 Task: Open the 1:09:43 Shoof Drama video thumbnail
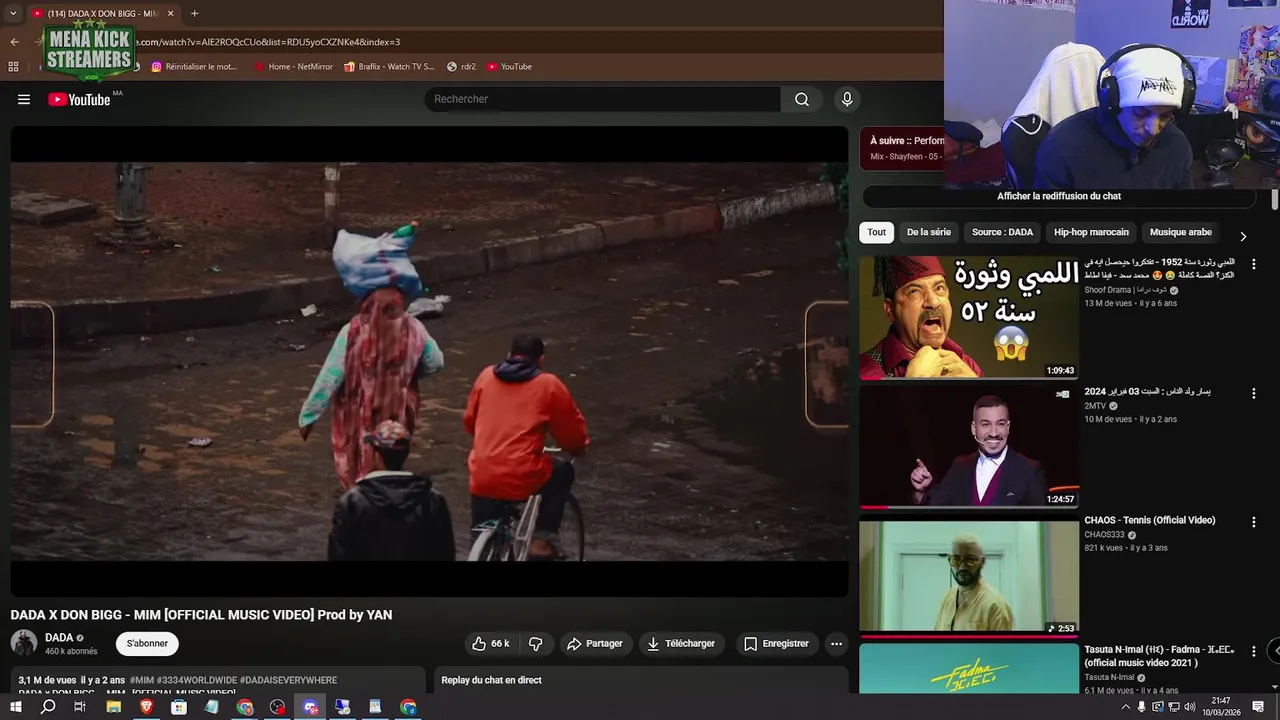[969, 318]
